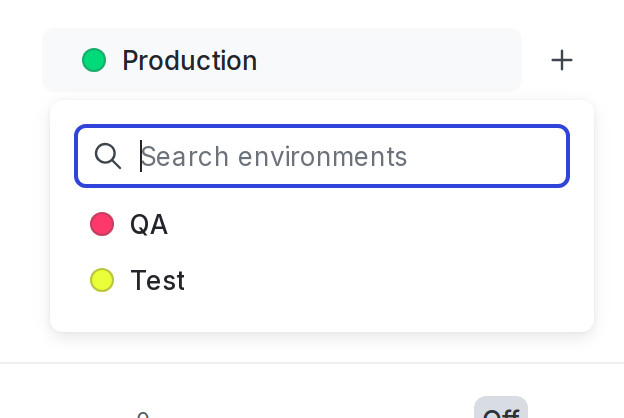Collapse the environment selector showing Production
Screen dimensions: 624x418
(x=281, y=61)
